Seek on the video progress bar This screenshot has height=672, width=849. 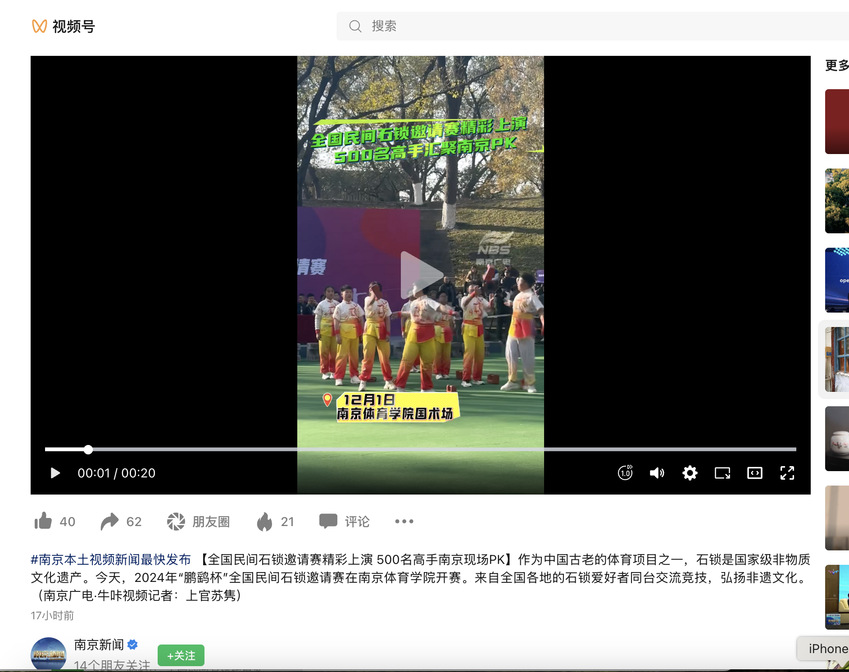(420, 449)
